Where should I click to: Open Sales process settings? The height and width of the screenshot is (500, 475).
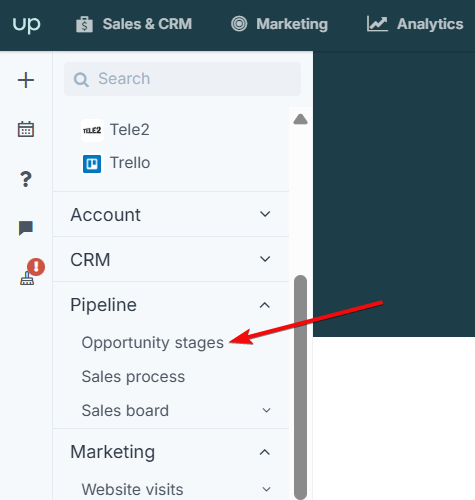click(x=133, y=377)
